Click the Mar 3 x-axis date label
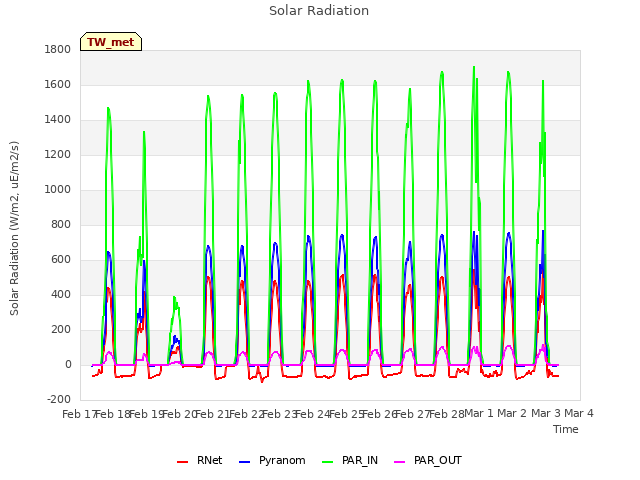The width and height of the screenshot is (640, 480). [546, 413]
